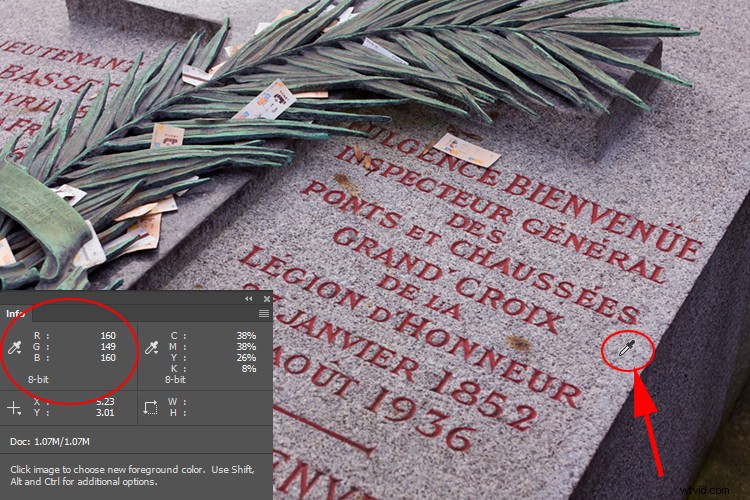Collapse the Info panel with the double-arrow icon
The image size is (750, 500).
[x=249, y=299]
